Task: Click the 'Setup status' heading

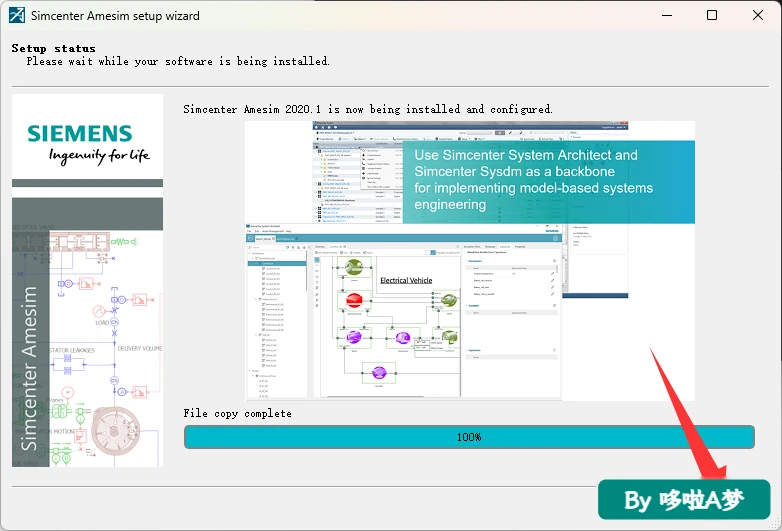Action: (53, 48)
